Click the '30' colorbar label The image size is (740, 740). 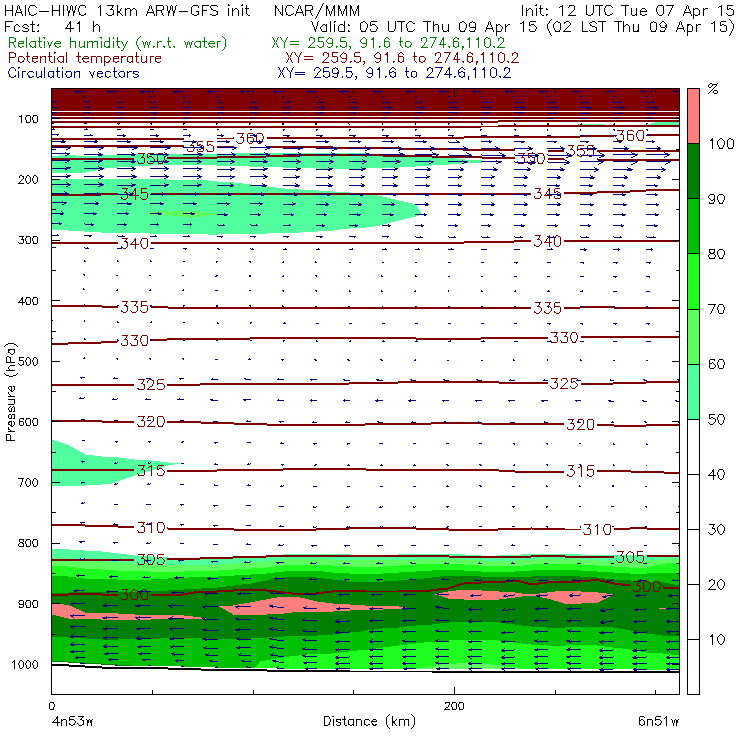coord(716,530)
